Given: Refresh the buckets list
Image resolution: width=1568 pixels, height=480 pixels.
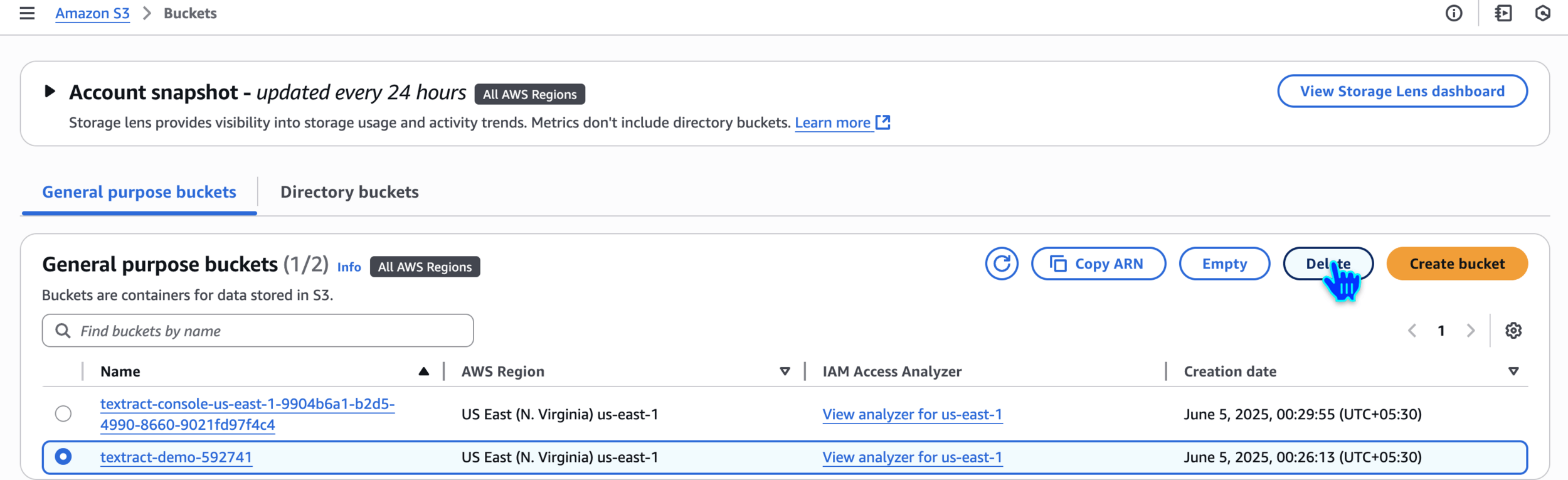Looking at the screenshot, I should [1002, 264].
